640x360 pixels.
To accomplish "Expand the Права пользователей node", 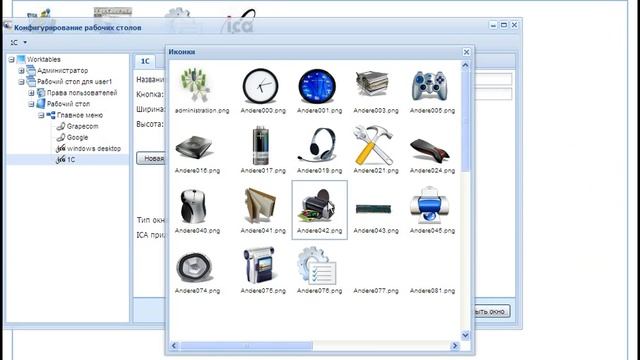I will coord(31,93).
